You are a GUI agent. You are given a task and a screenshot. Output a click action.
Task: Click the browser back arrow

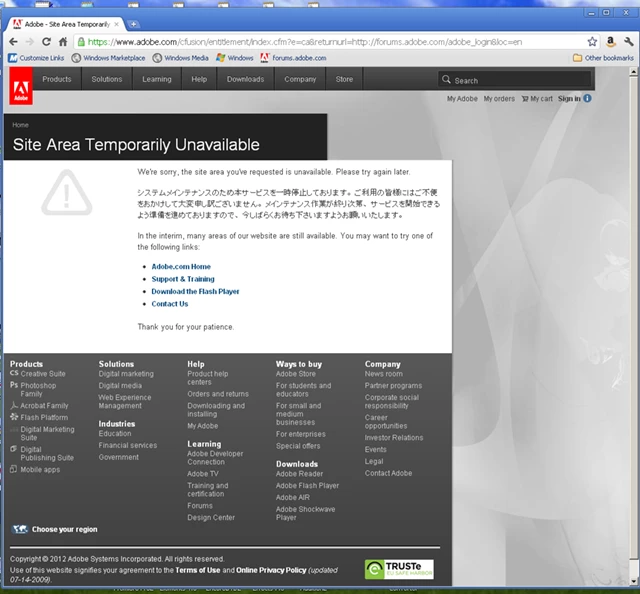13,42
